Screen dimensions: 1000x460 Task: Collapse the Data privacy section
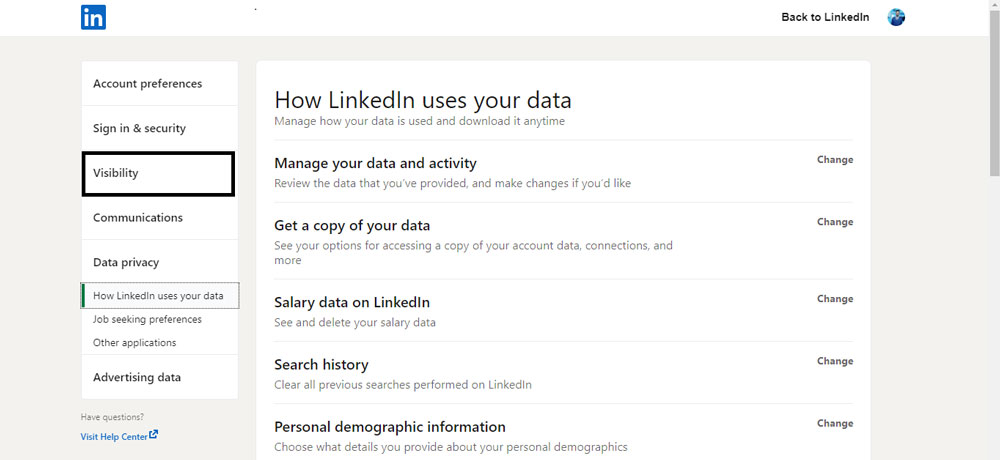159,262
